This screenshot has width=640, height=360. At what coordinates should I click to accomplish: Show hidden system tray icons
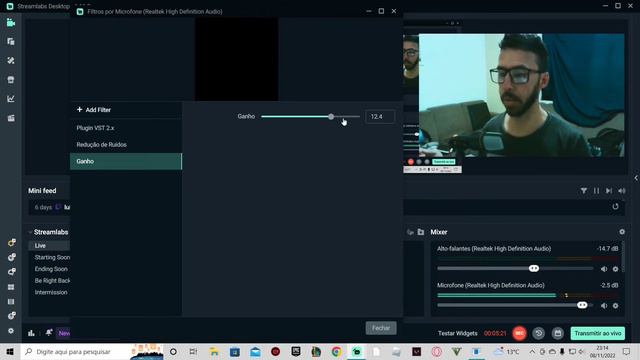pos(532,351)
